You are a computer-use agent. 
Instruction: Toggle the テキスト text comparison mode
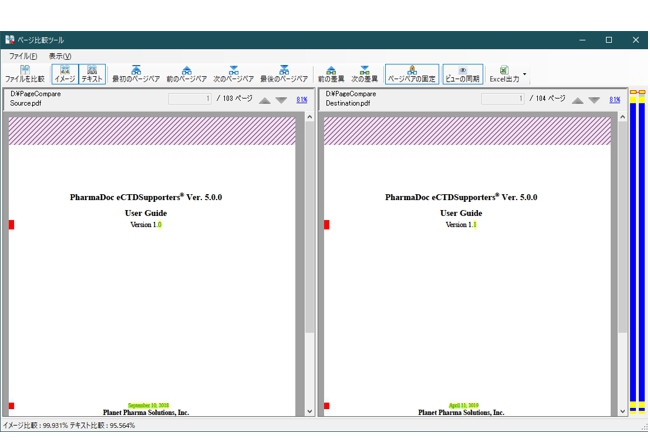click(92, 74)
